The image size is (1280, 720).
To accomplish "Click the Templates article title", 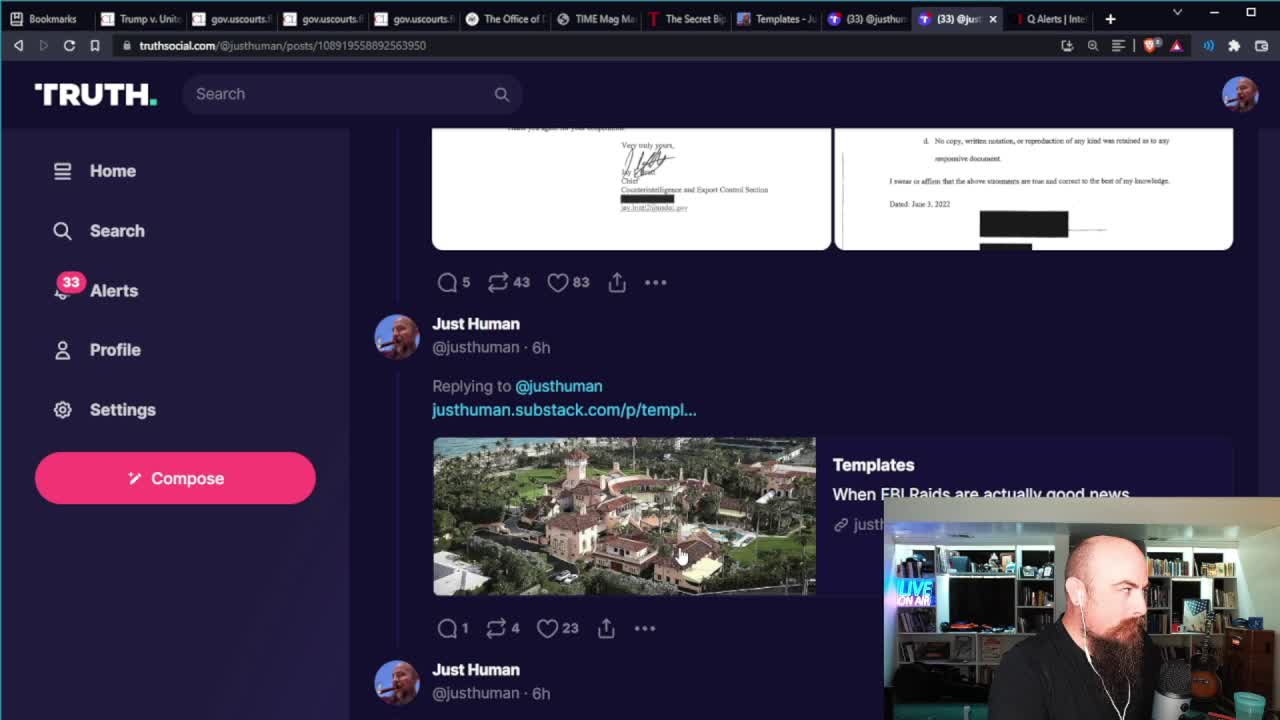I will [x=873, y=465].
